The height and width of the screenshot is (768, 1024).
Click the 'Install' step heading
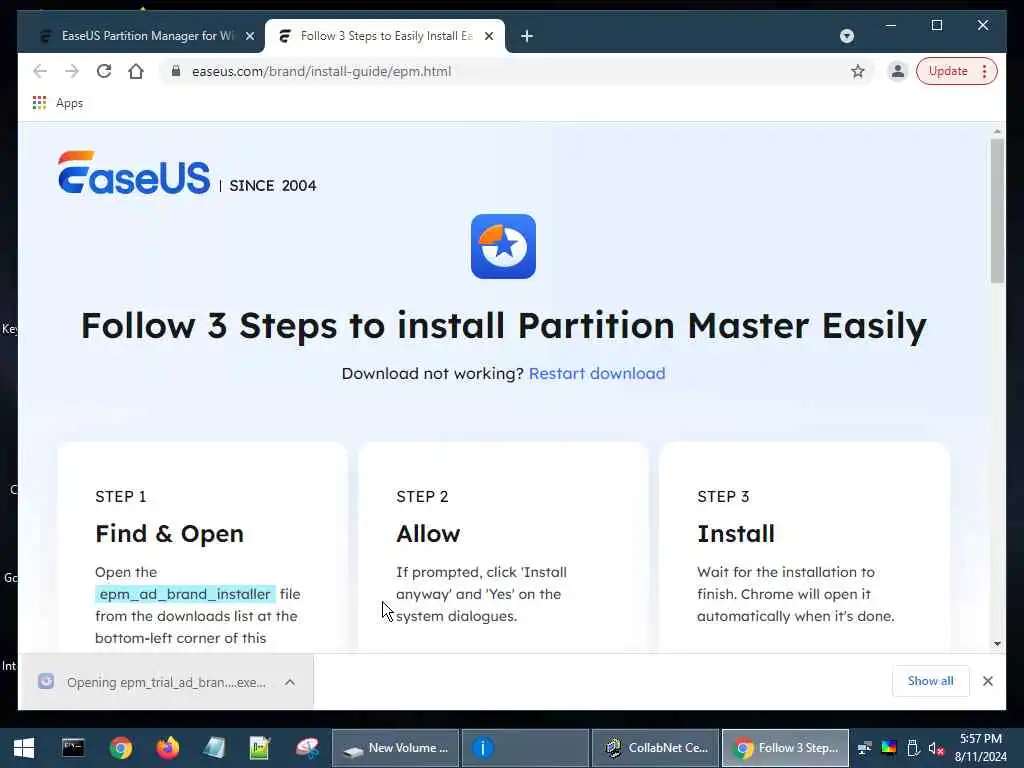[735, 534]
